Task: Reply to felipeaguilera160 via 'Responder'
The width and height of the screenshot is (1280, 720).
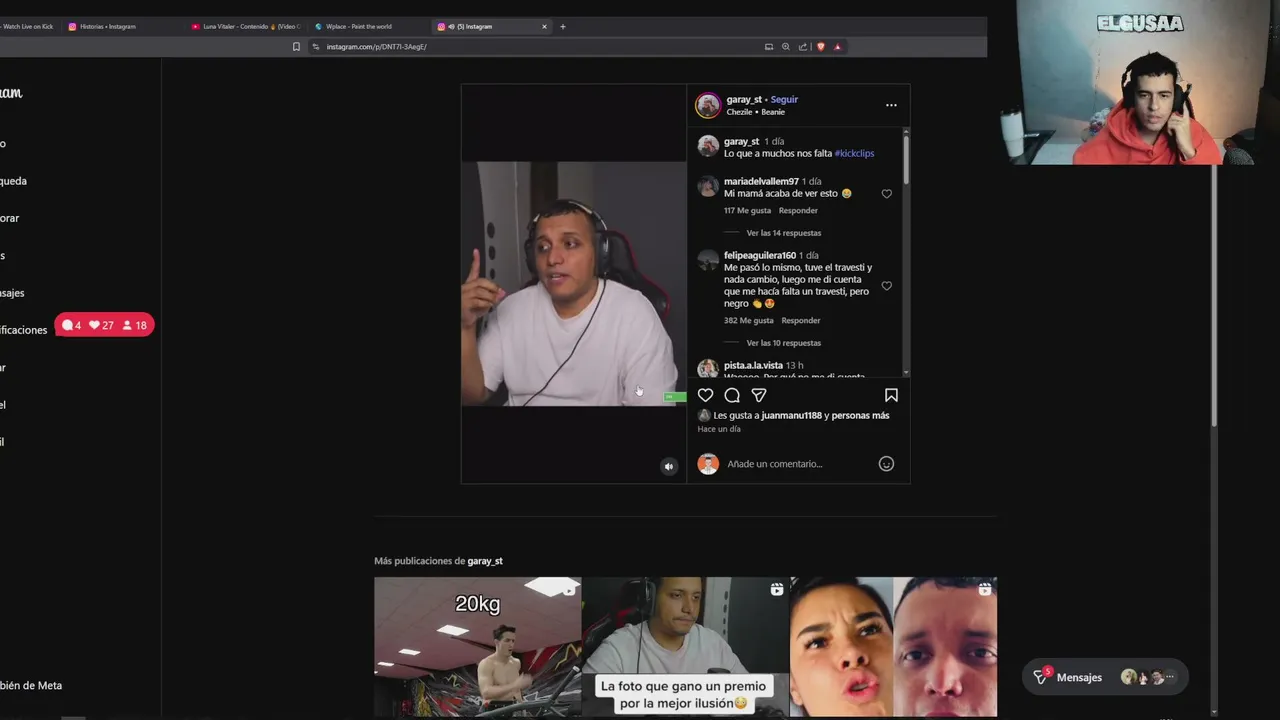Action: point(801,321)
